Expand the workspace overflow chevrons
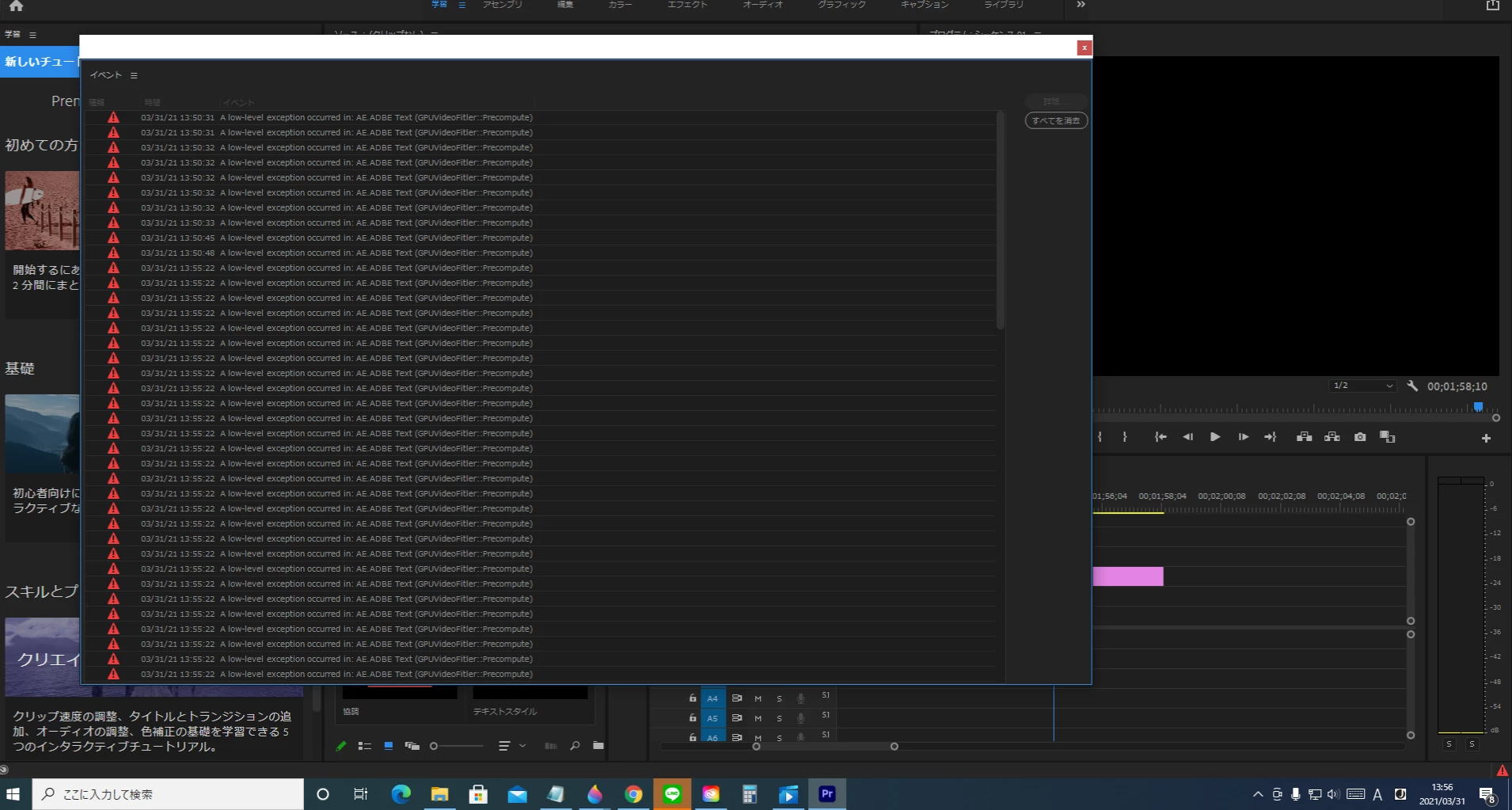 (1081, 5)
